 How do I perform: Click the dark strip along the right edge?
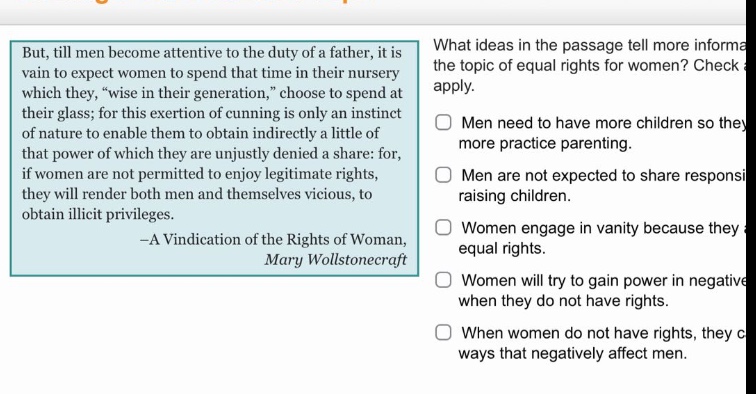(x=751, y=197)
